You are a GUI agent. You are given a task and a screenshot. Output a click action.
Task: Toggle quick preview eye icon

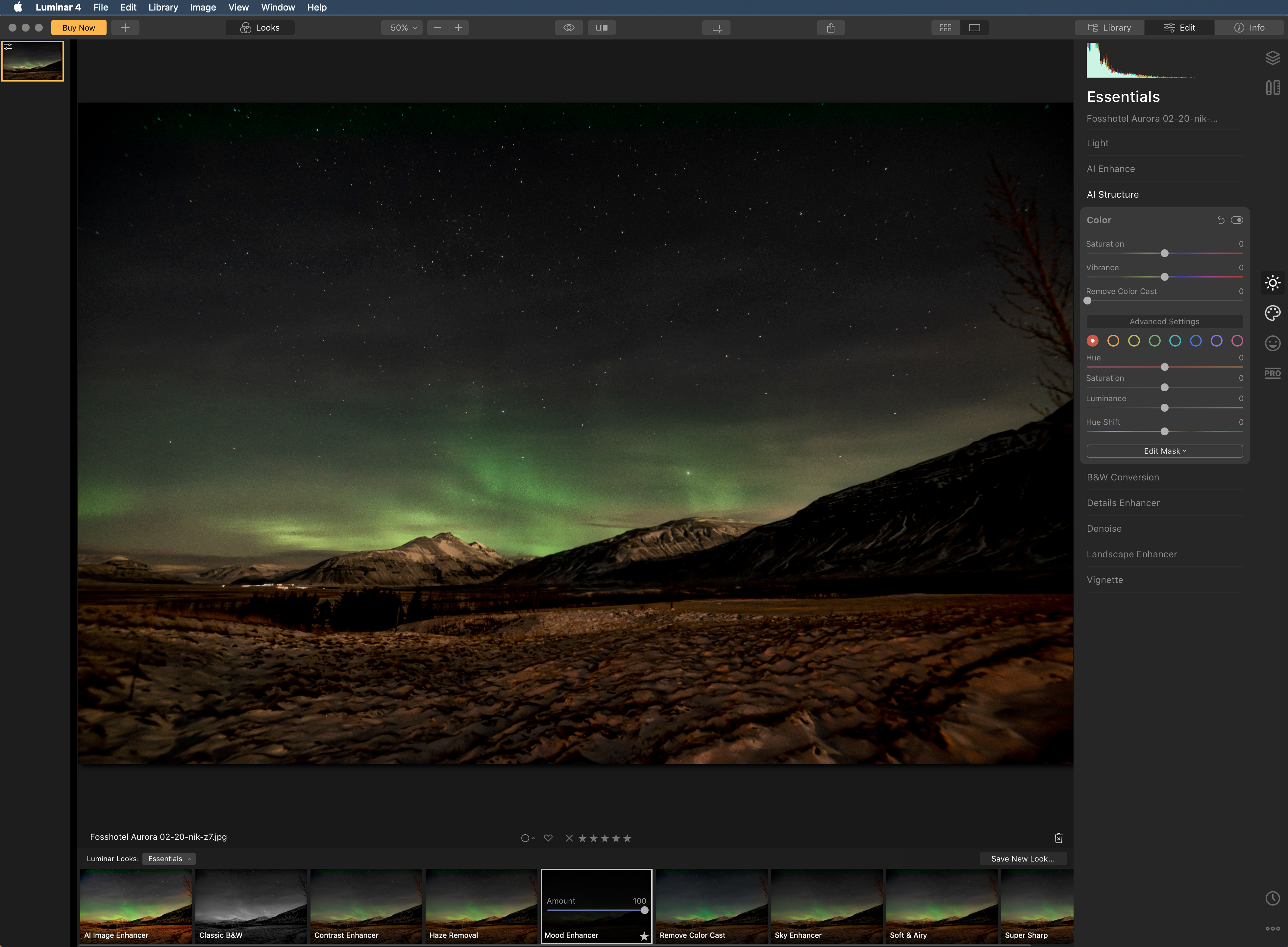tap(568, 28)
